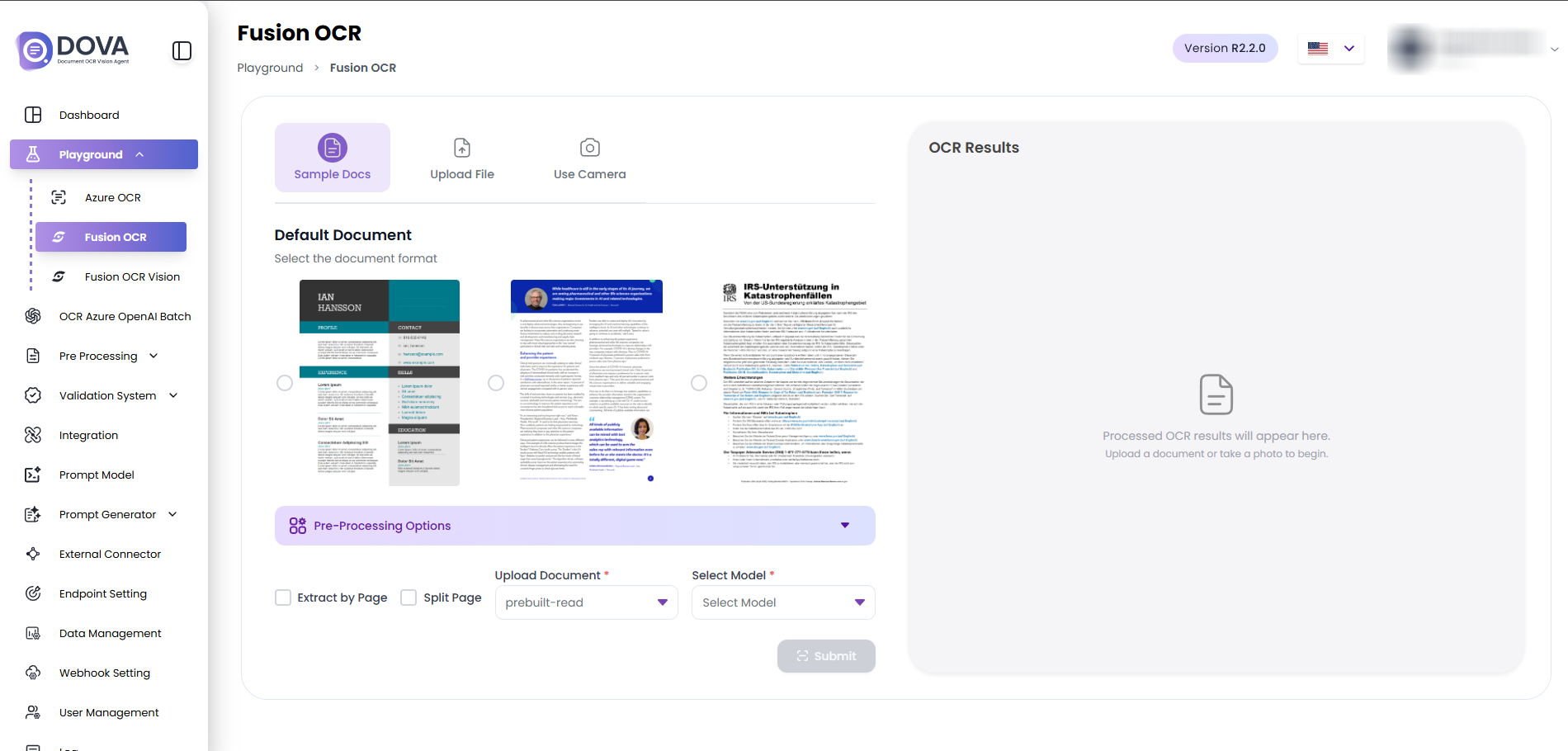The image size is (1568, 751).
Task: Open the Endpoint Setting page
Action: coord(104,593)
